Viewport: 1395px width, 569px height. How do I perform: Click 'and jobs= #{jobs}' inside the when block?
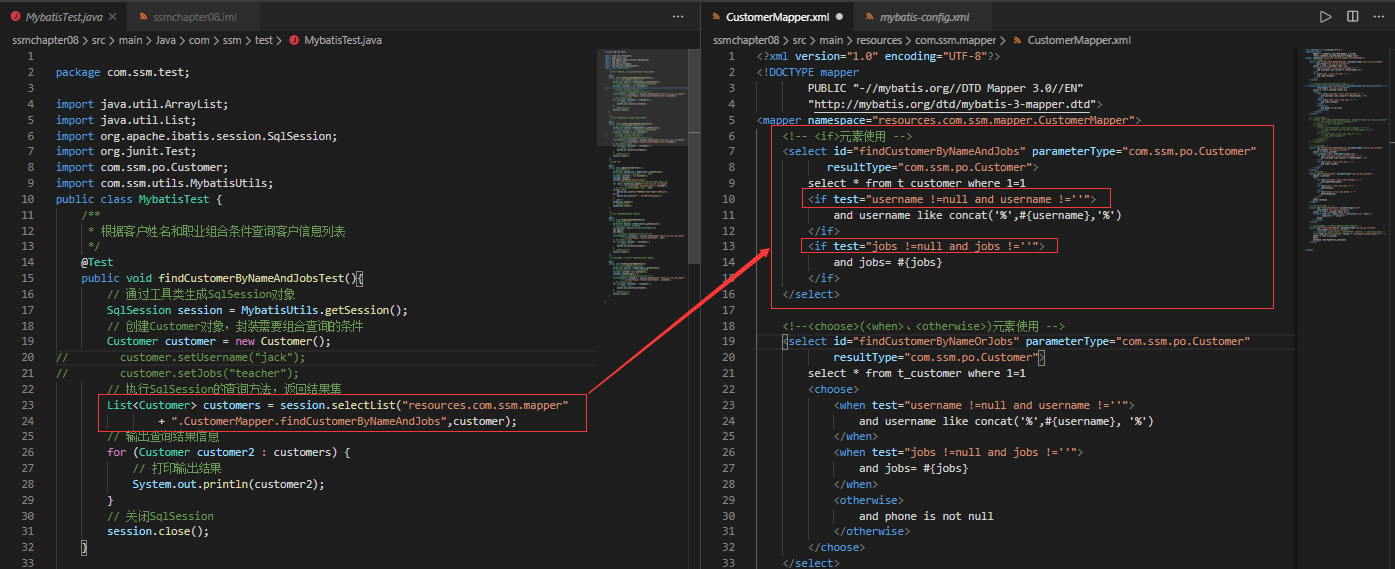914,468
